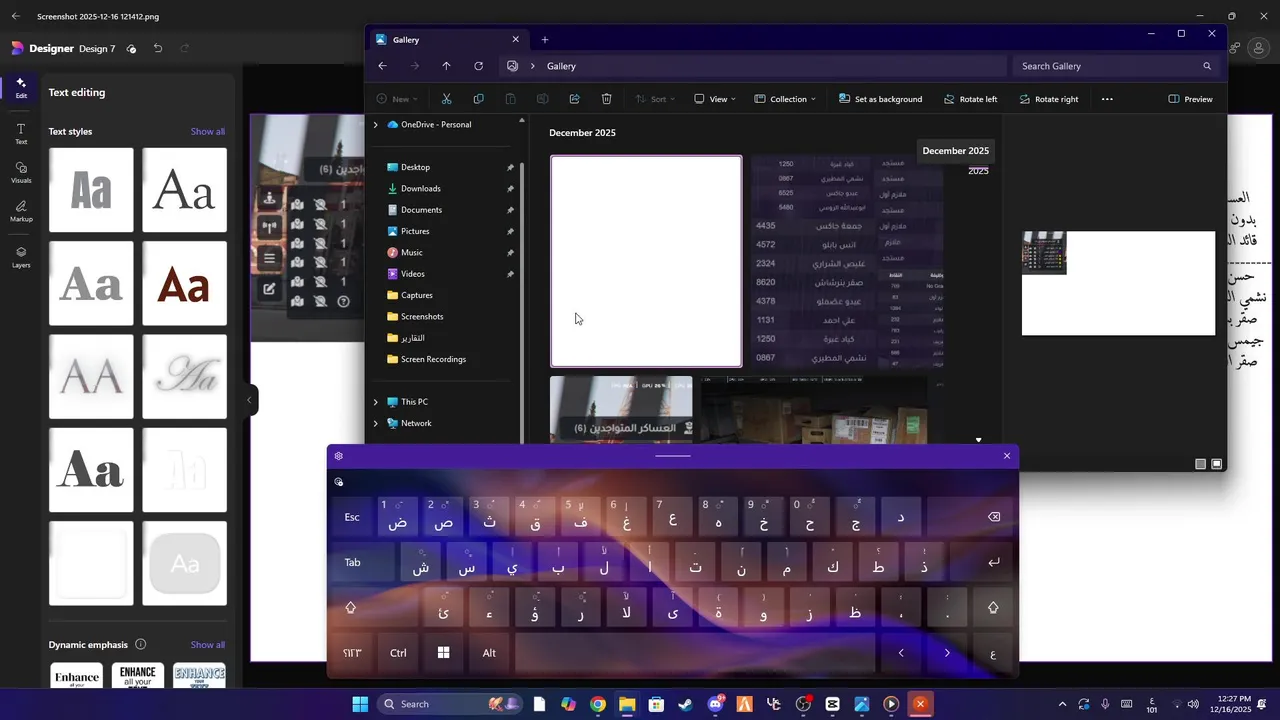Expand the This PC tree node
The width and height of the screenshot is (1280, 720).
[x=376, y=402]
